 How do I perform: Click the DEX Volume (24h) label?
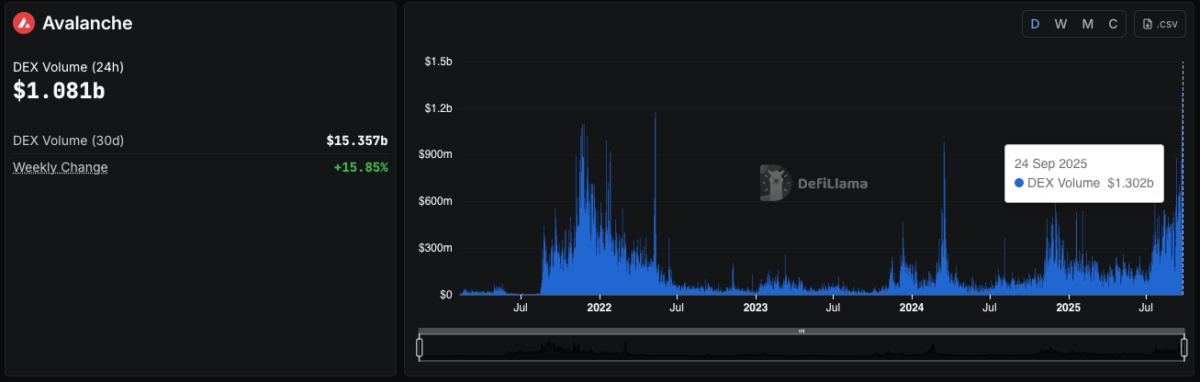(68, 67)
